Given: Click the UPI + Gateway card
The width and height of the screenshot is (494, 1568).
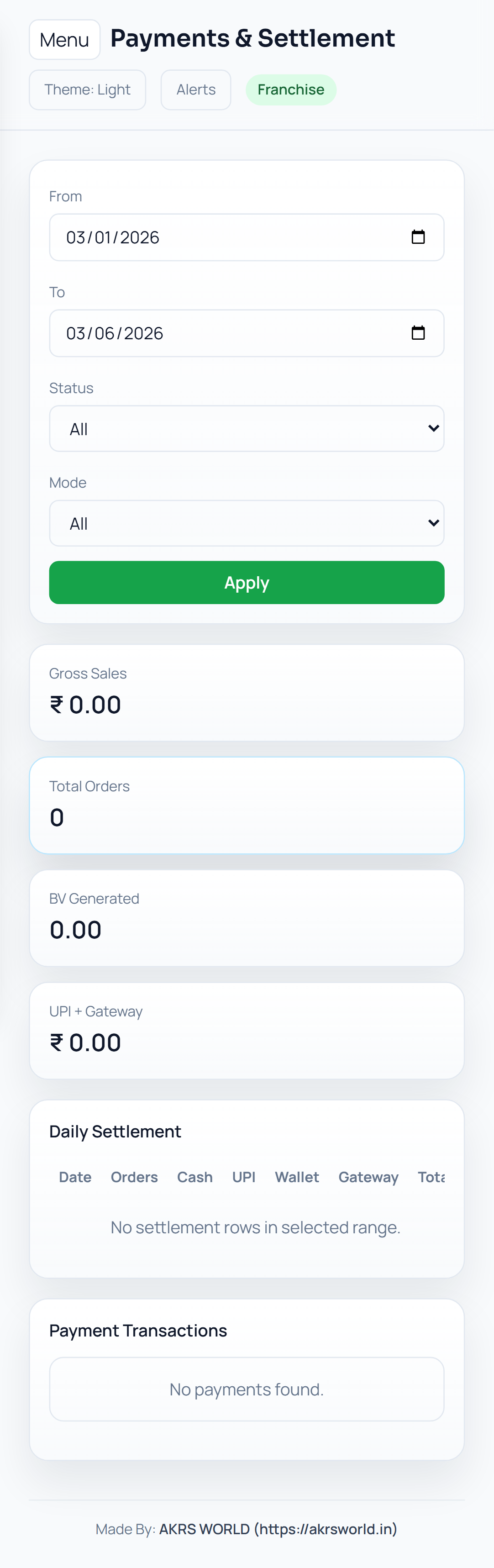Looking at the screenshot, I should [247, 1031].
